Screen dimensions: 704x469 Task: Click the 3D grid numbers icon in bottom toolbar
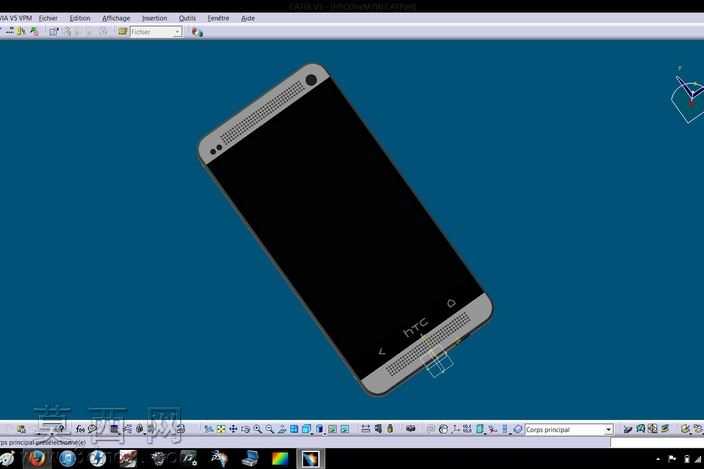(x=467, y=429)
